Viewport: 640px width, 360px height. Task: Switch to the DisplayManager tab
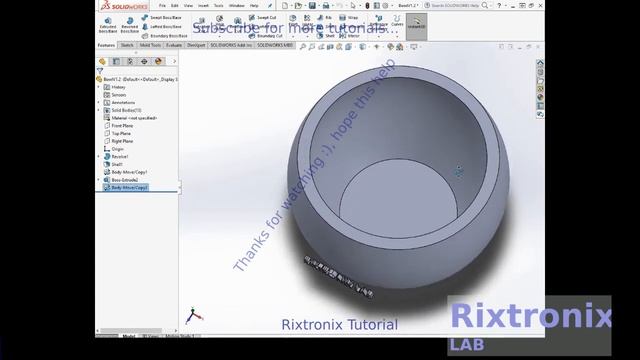click(158, 61)
